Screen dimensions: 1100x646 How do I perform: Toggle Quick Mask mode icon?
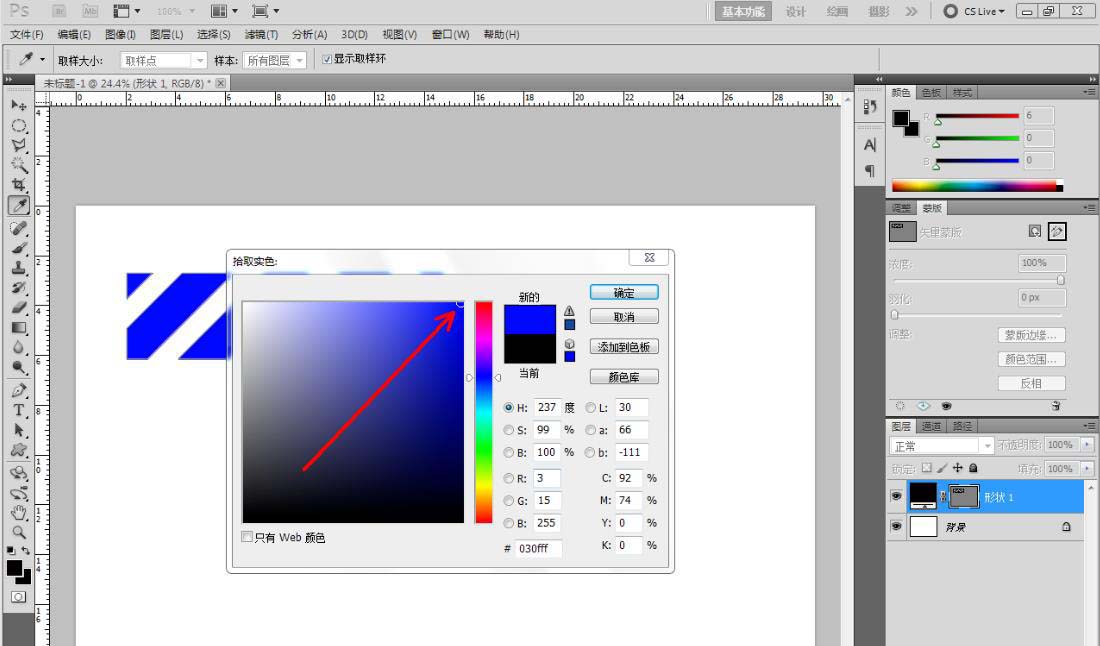tap(18, 597)
